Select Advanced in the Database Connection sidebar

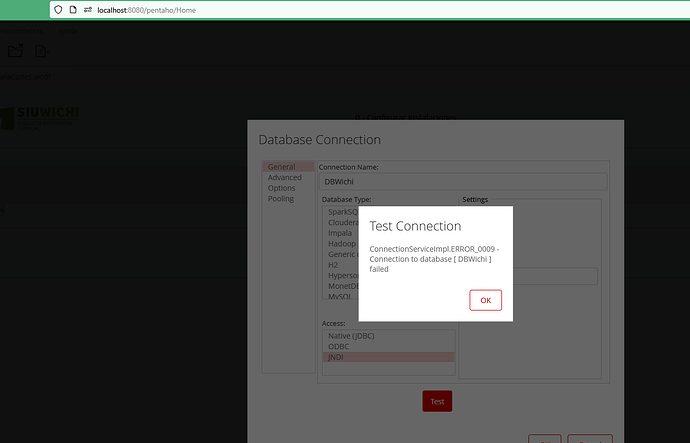(x=288, y=177)
